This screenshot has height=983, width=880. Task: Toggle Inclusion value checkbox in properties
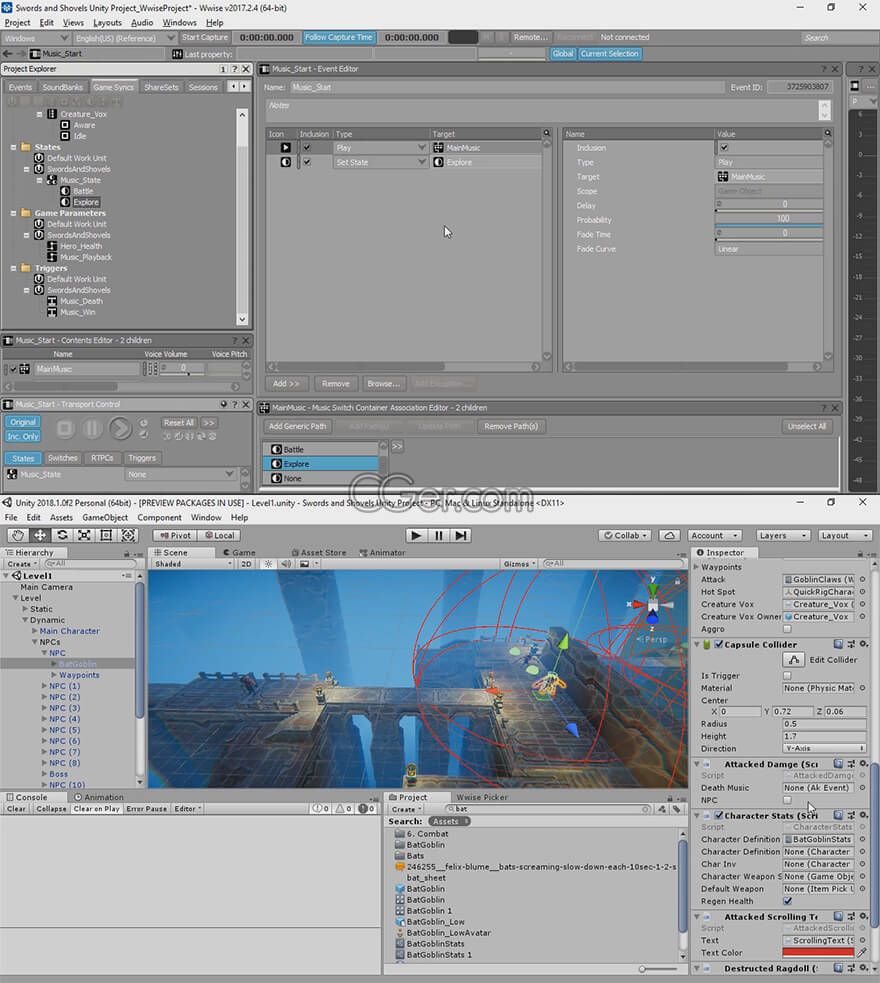click(x=724, y=148)
